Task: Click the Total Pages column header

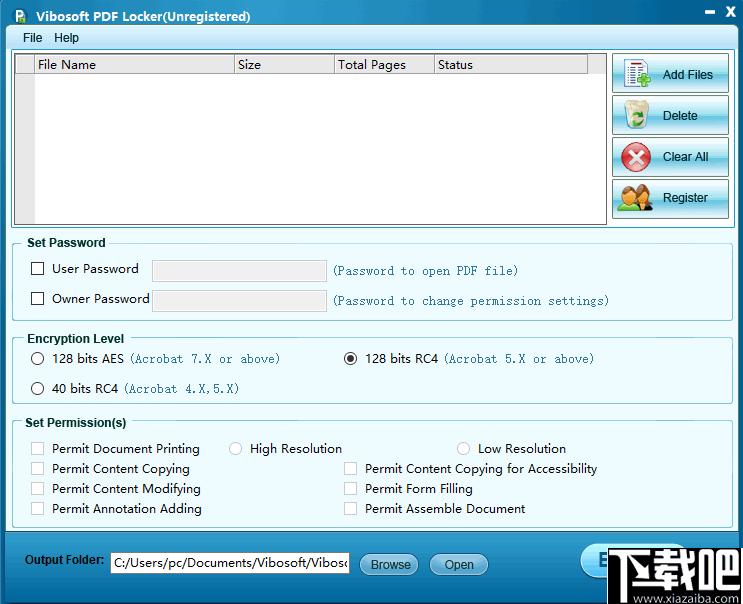Action: click(384, 64)
